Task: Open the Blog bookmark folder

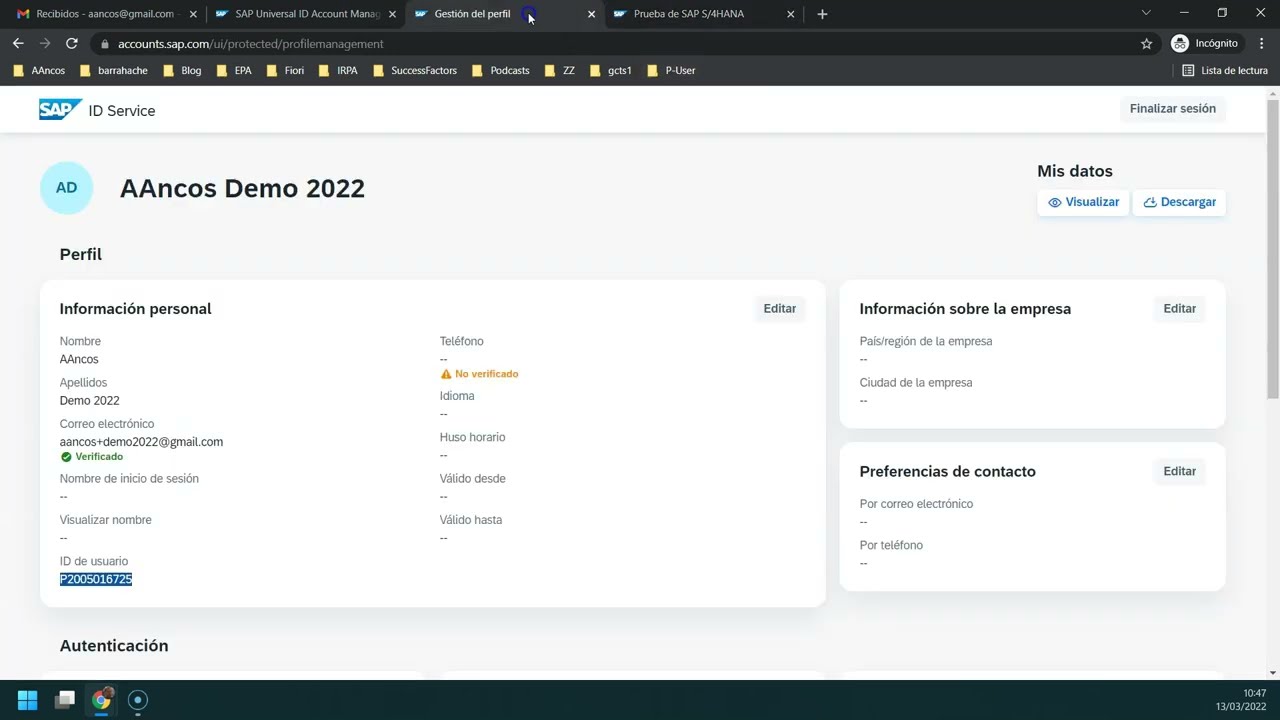Action: click(182, 71)
